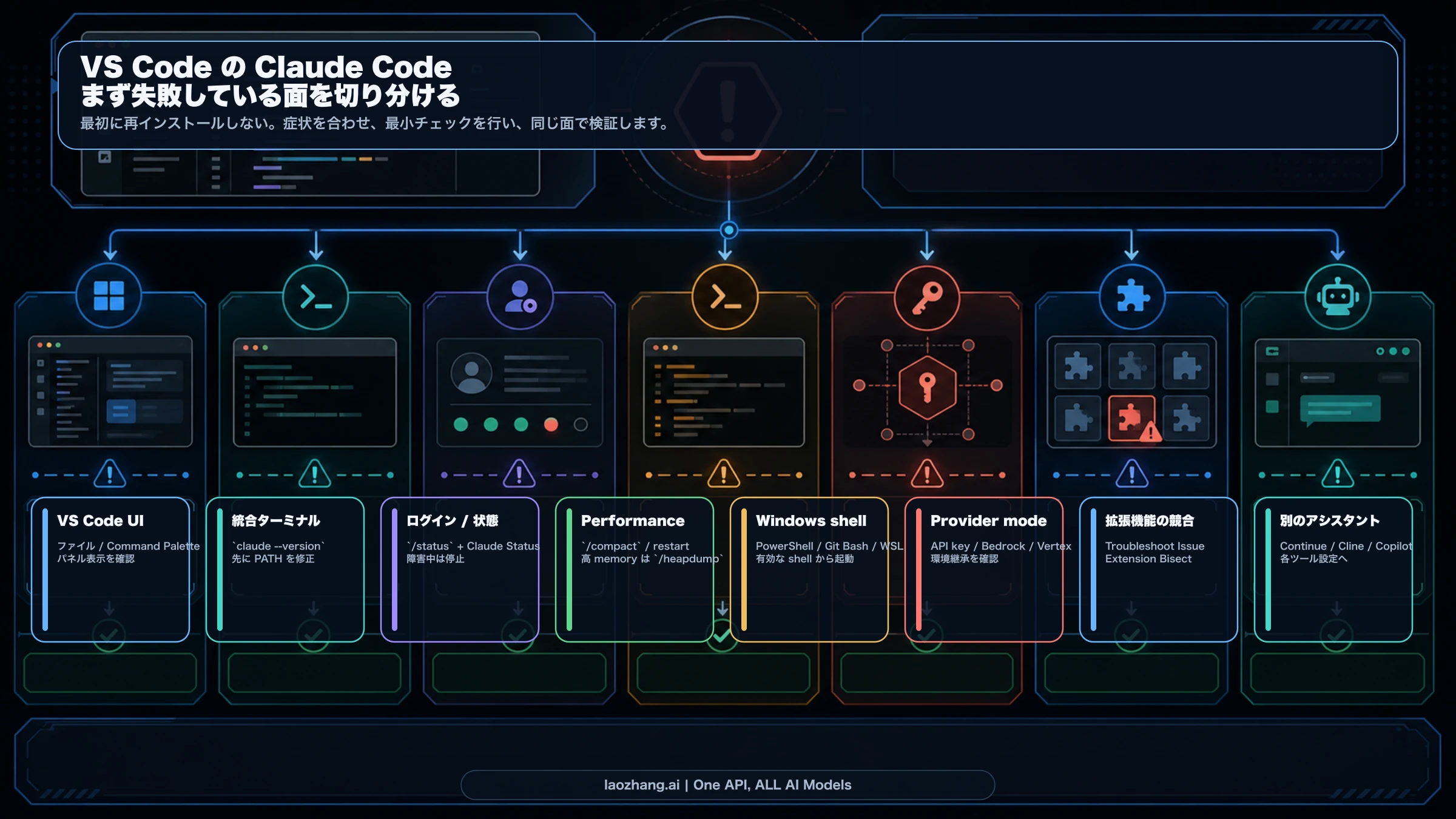Viewport: 1456px width, 819px height.
Task: Select the red puzzle piece with warning badge
Action: pos(1132,418)
